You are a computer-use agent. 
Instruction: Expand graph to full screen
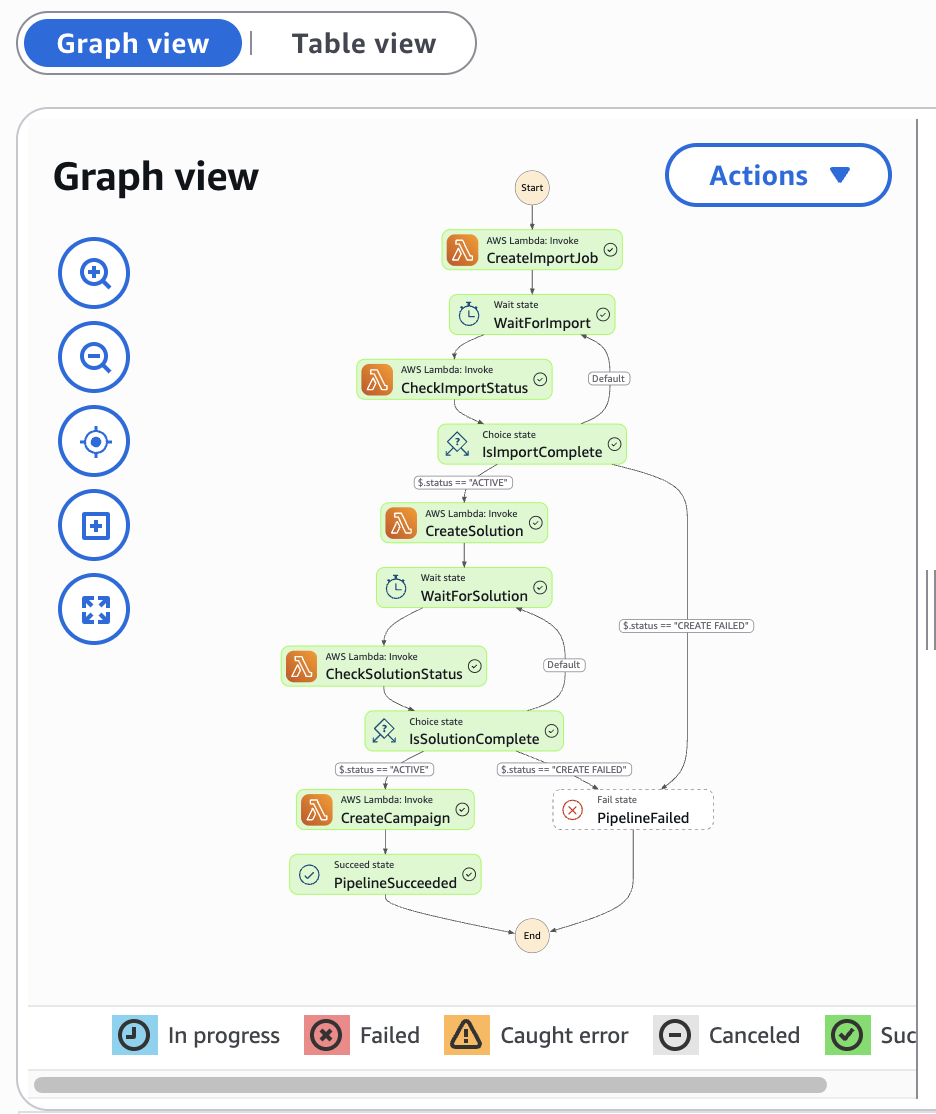[94, 609]
